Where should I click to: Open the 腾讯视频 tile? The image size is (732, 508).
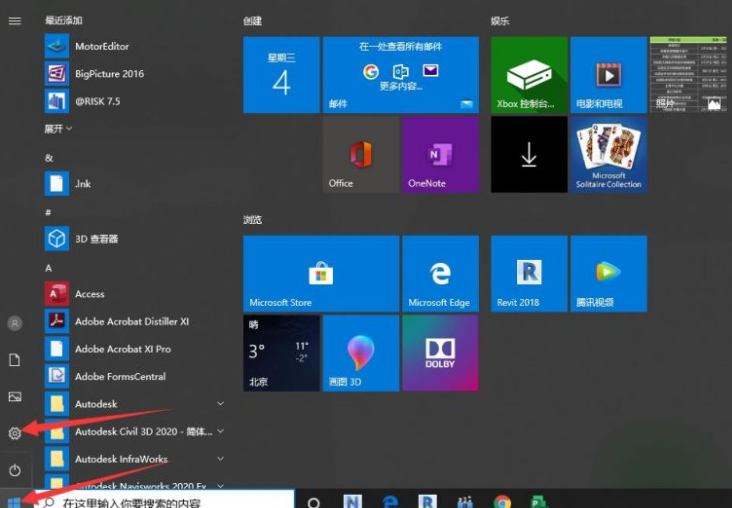point(609,274)
